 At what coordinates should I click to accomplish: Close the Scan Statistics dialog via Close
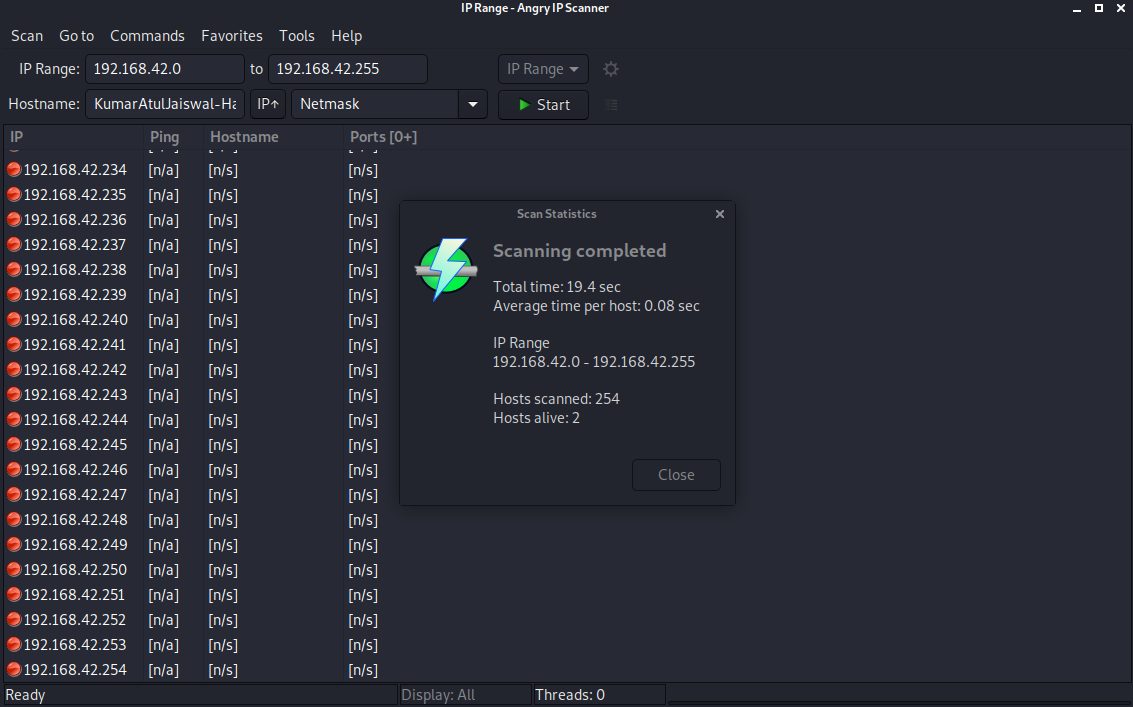(x=676, y=475)
